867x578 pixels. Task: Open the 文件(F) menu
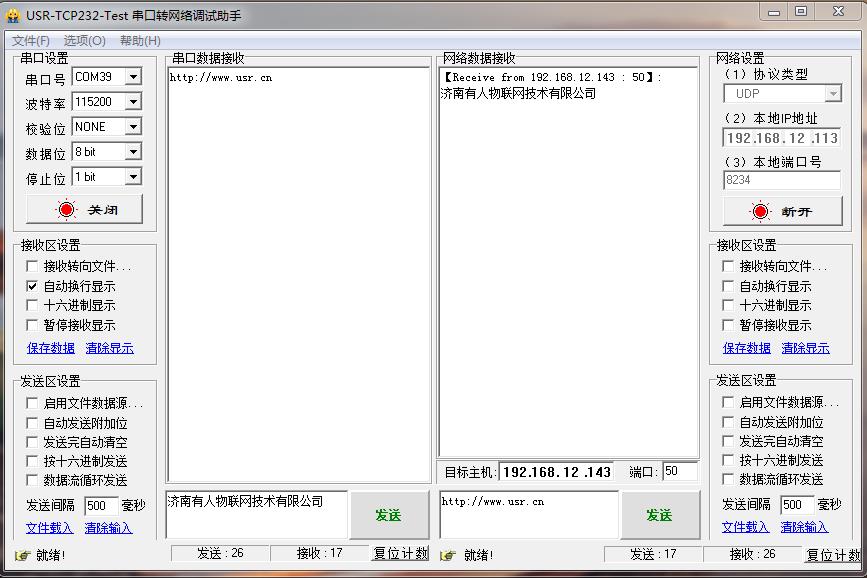pyautogui.click(x=31, y=41)
